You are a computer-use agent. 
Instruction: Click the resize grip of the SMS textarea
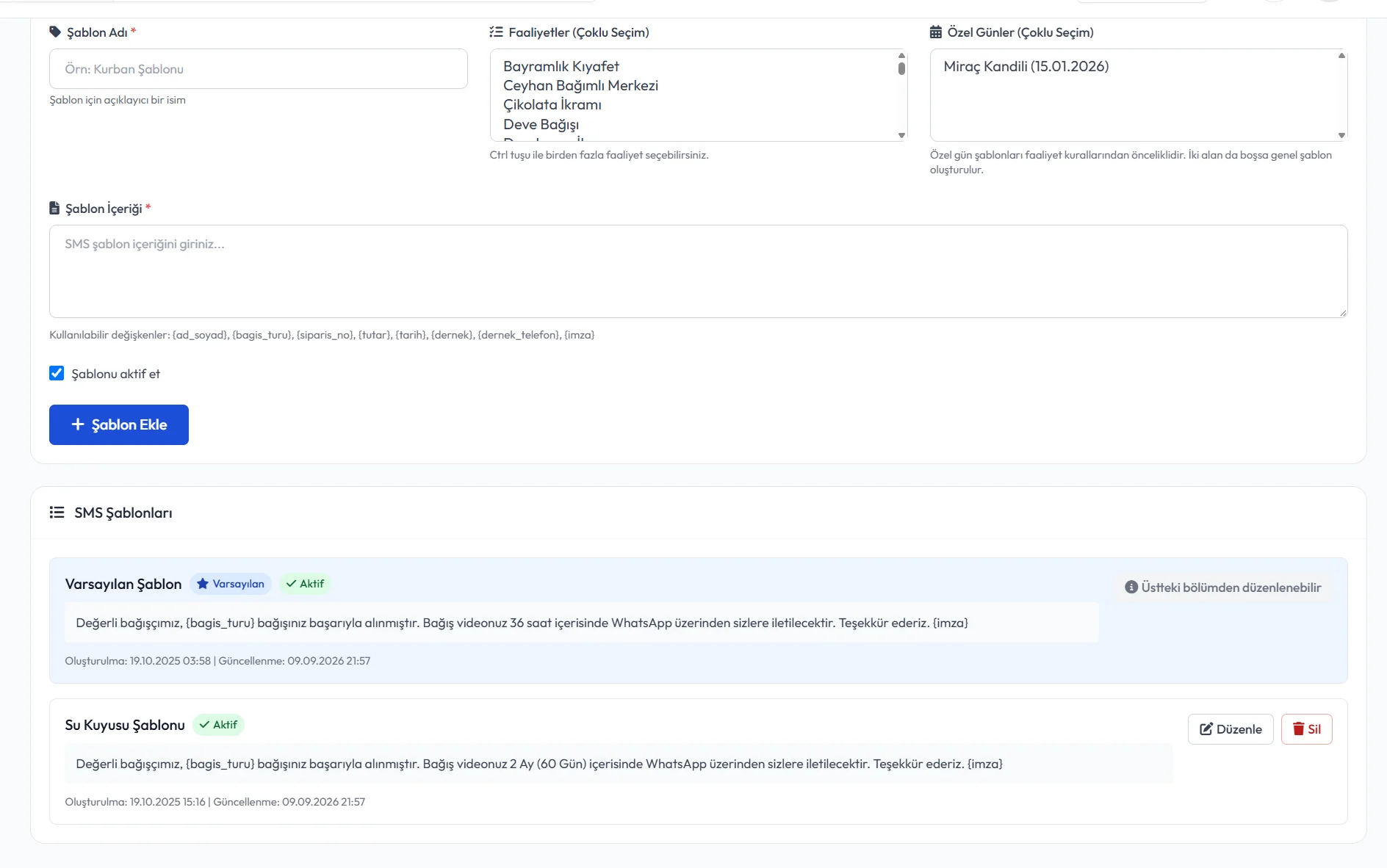click(1343, 313)
